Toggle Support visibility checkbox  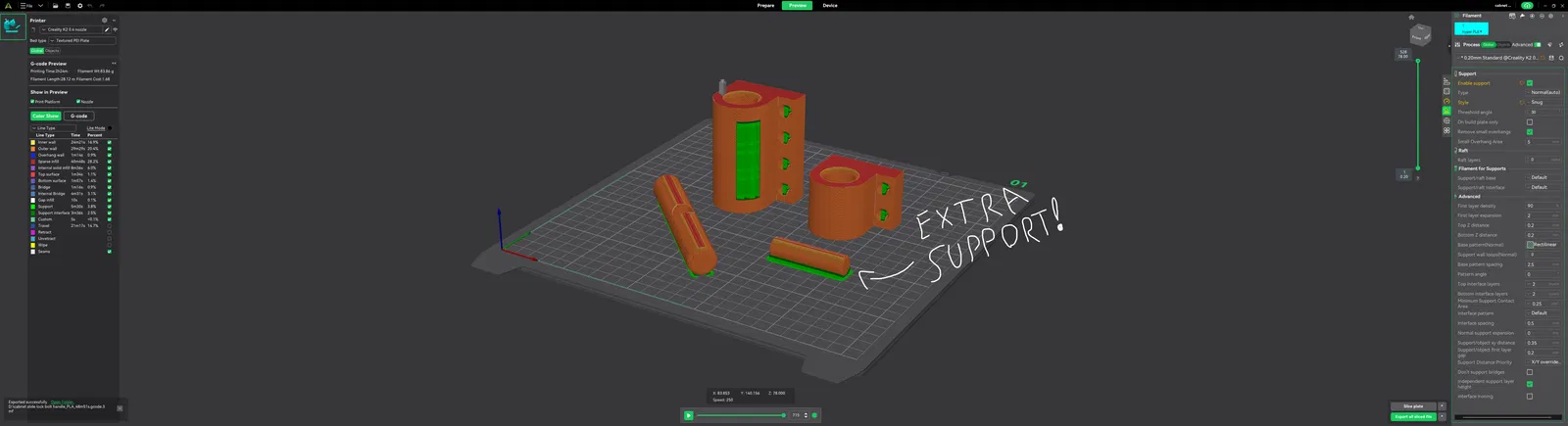(x=109, y=207)
